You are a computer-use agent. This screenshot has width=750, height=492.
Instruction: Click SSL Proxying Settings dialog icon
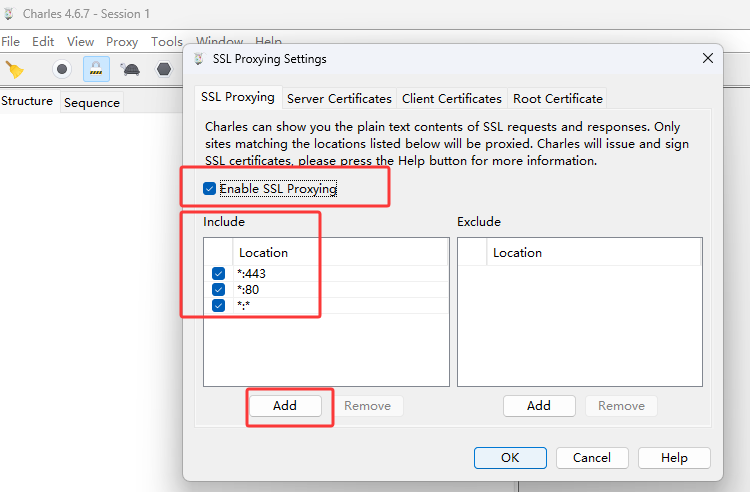[x=199, y=59]
